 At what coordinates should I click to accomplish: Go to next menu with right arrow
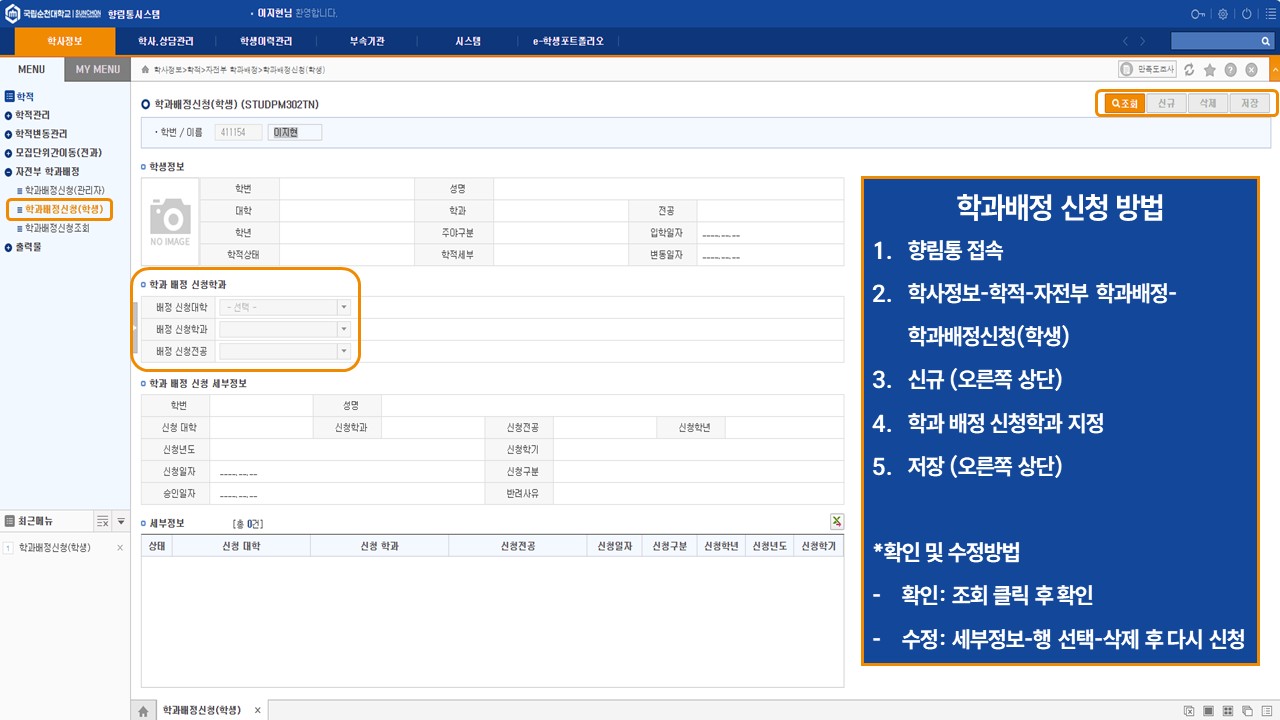click(1145, 41)
